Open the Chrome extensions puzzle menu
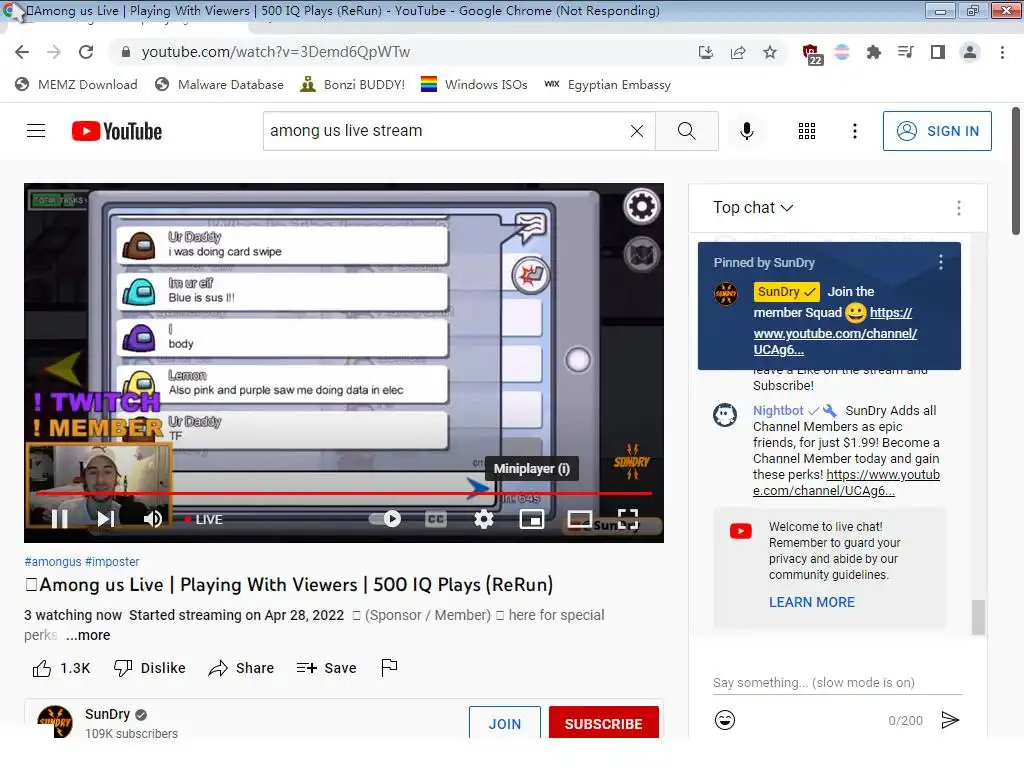 click(873, 52)
